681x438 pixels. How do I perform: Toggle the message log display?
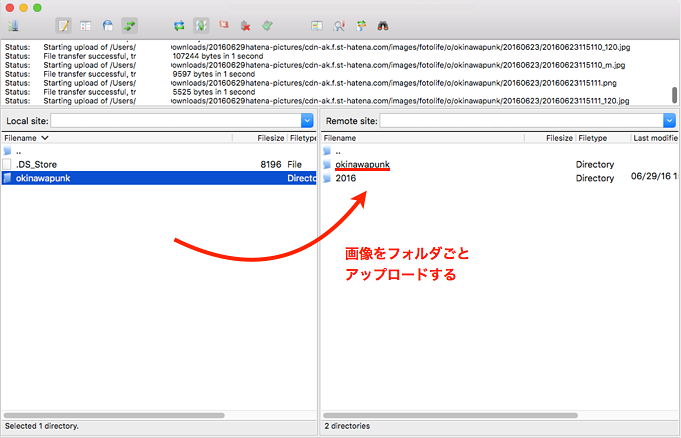pos(63,26)
